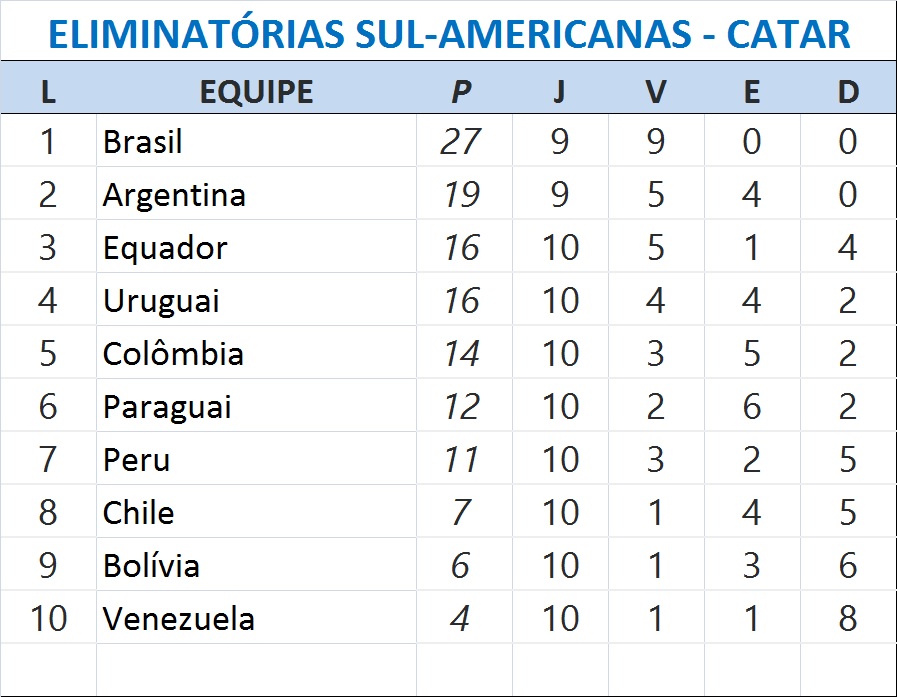Click the title 'ELIMINATÓRIAS SUL-AMERICANAS - CATAR'
Viewport: 897px width, 697px height.
449,34
